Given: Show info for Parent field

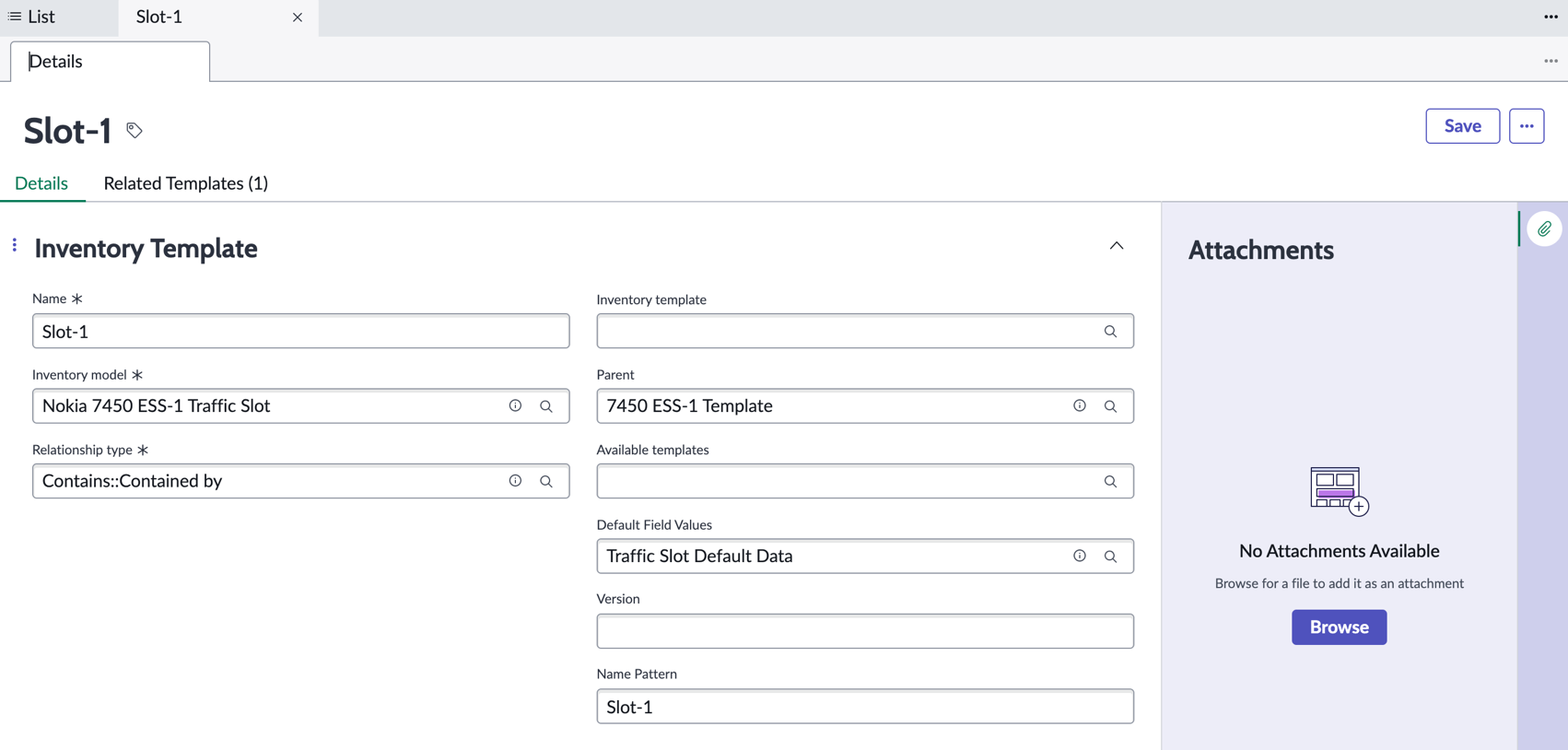Looking at the screenshot, I should [x=1079, y=405].
